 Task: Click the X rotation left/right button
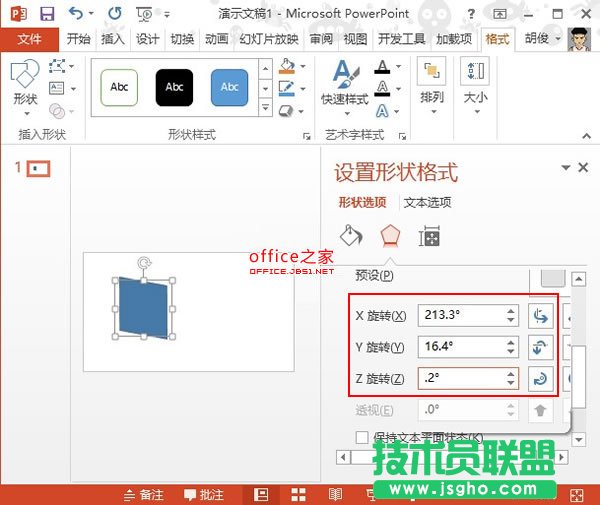pyautogui.click(x=541, y=316)
